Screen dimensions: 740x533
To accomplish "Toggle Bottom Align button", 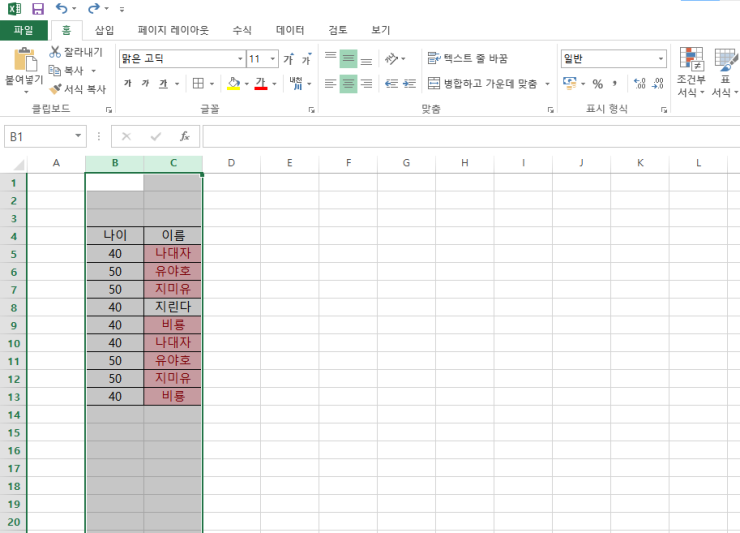I will click(x=366, y=59).
